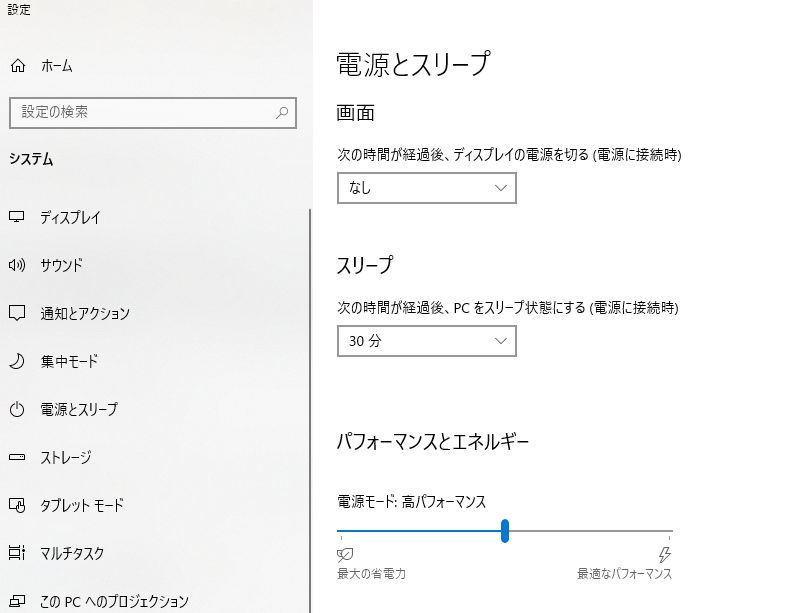Click the Tablet mode icon
Image resolution: width=799 pixels, height=613 pixels.
point(17,505)
